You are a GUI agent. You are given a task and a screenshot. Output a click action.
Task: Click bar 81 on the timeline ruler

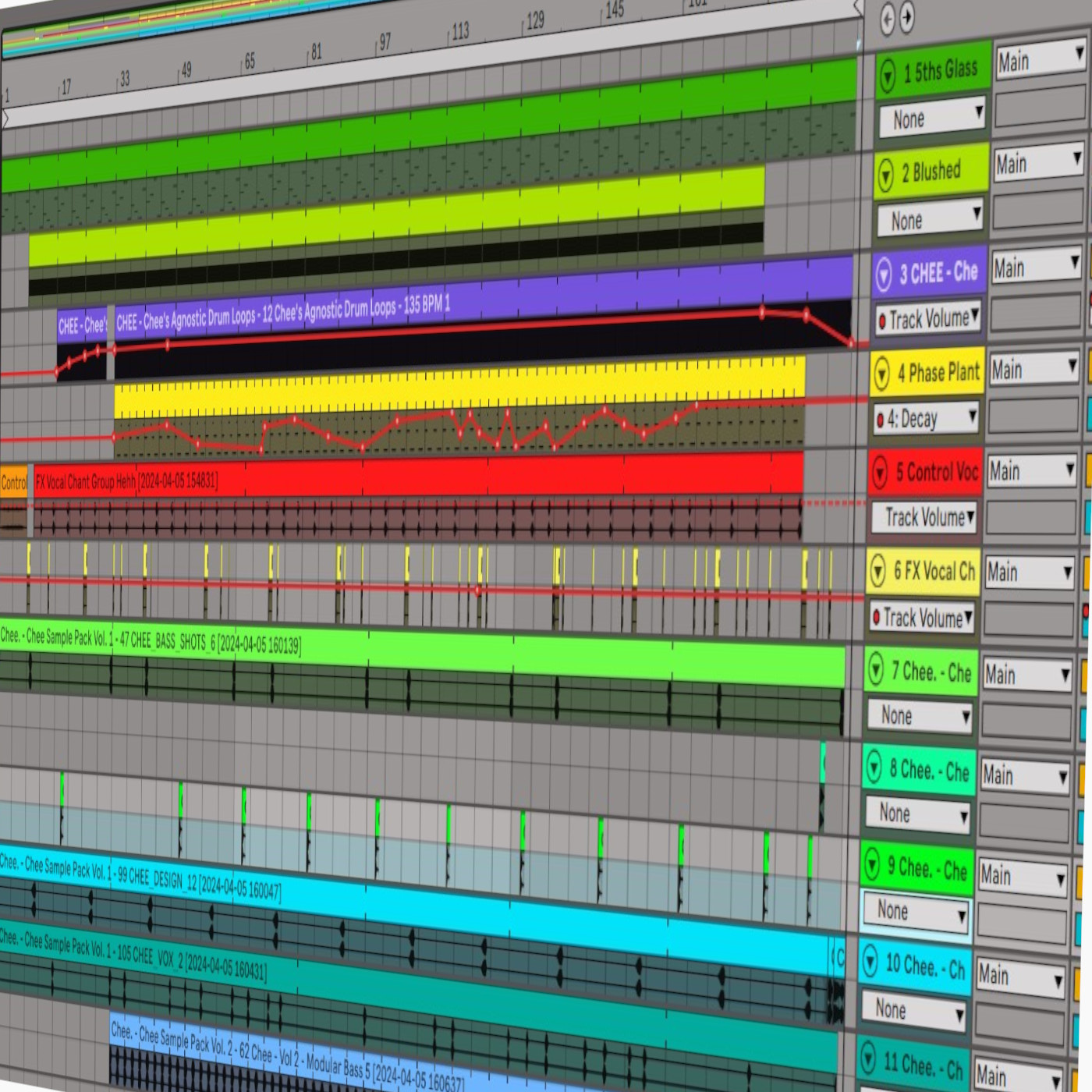[x=316, y=53]
